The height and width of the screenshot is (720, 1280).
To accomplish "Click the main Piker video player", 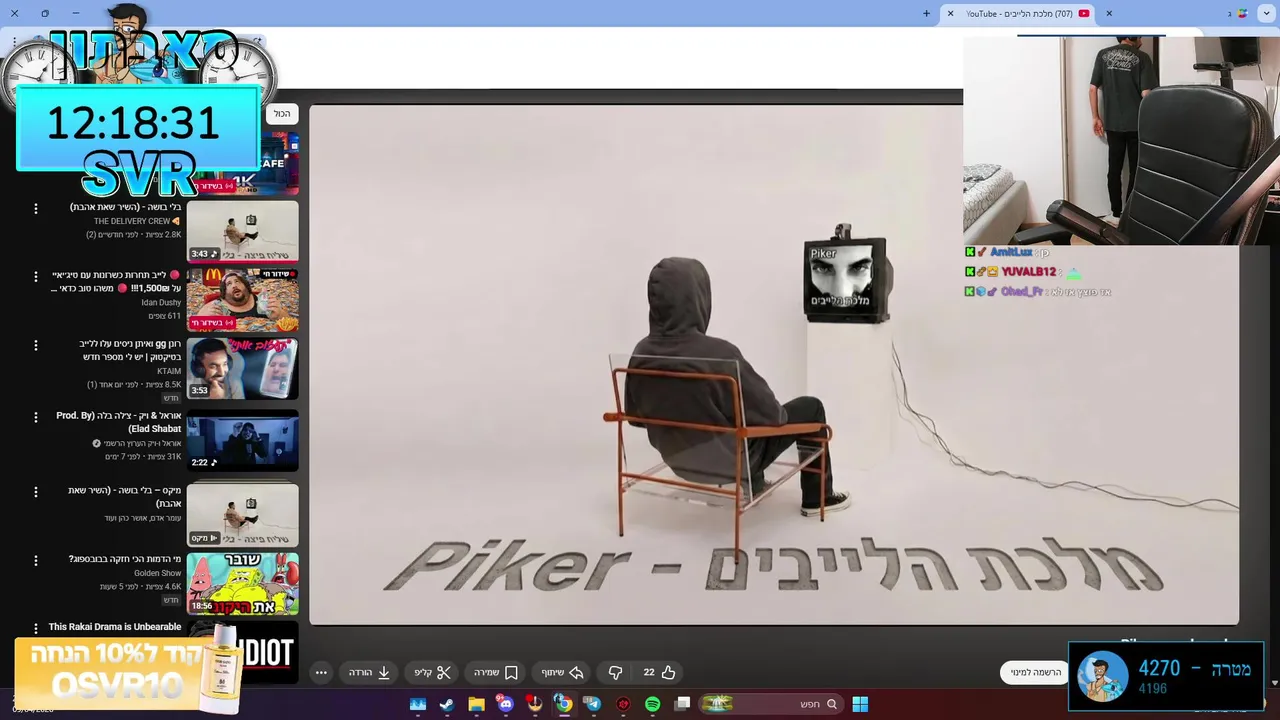I will (x=774, y=365).
